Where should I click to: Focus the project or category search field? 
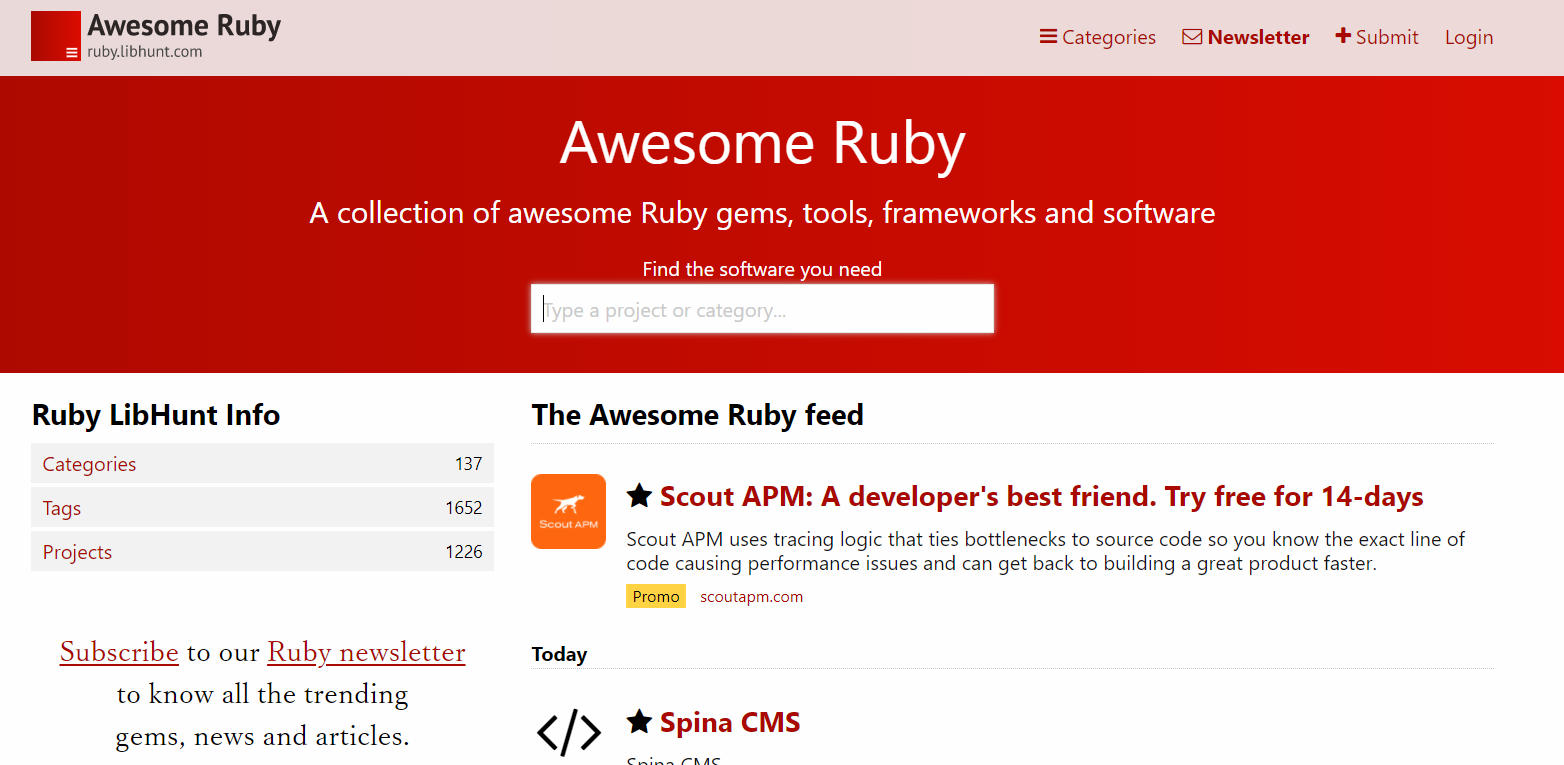(762, 309)
